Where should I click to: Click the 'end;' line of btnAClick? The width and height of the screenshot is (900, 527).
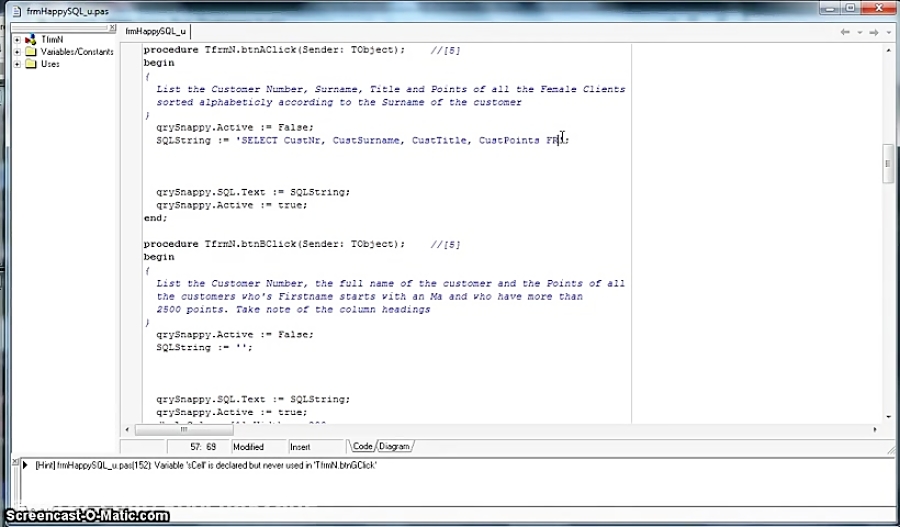click(156, 218)
